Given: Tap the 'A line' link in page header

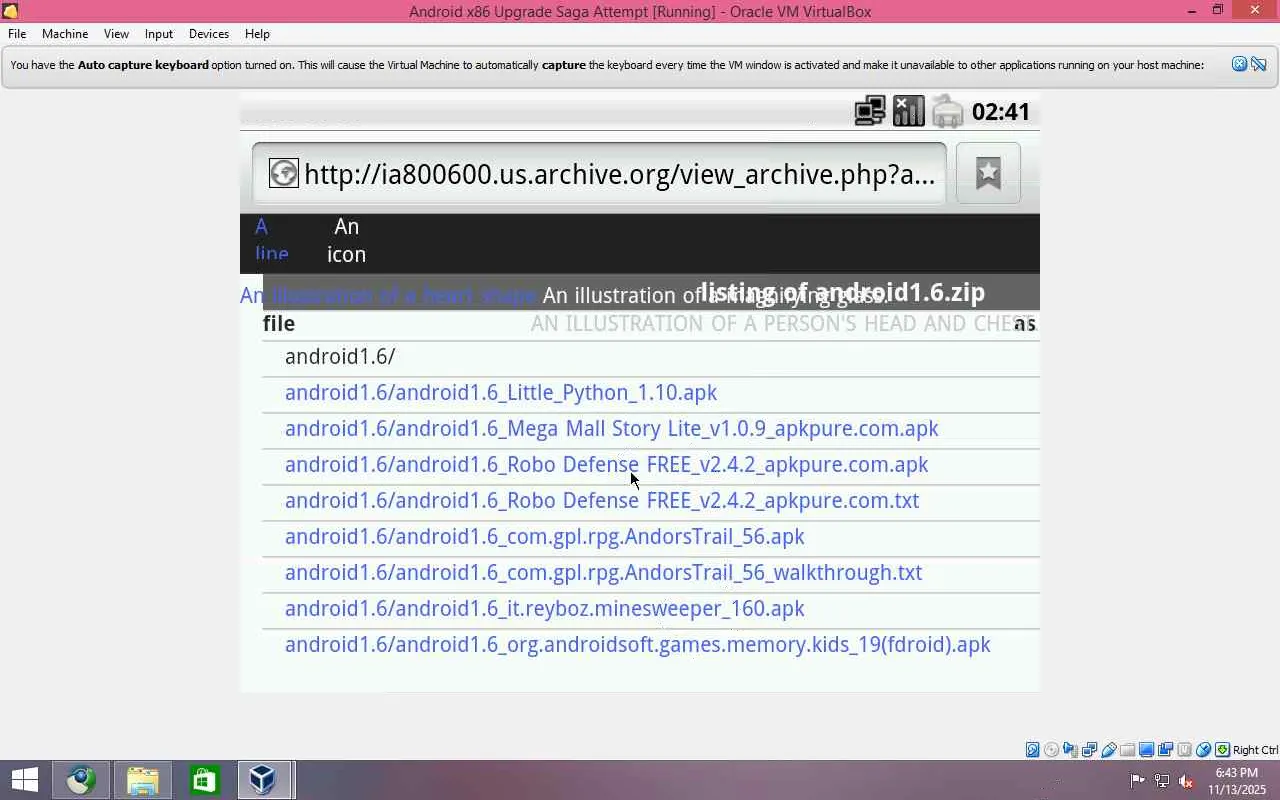Looking at the screenshot, I should coord(271,240).
